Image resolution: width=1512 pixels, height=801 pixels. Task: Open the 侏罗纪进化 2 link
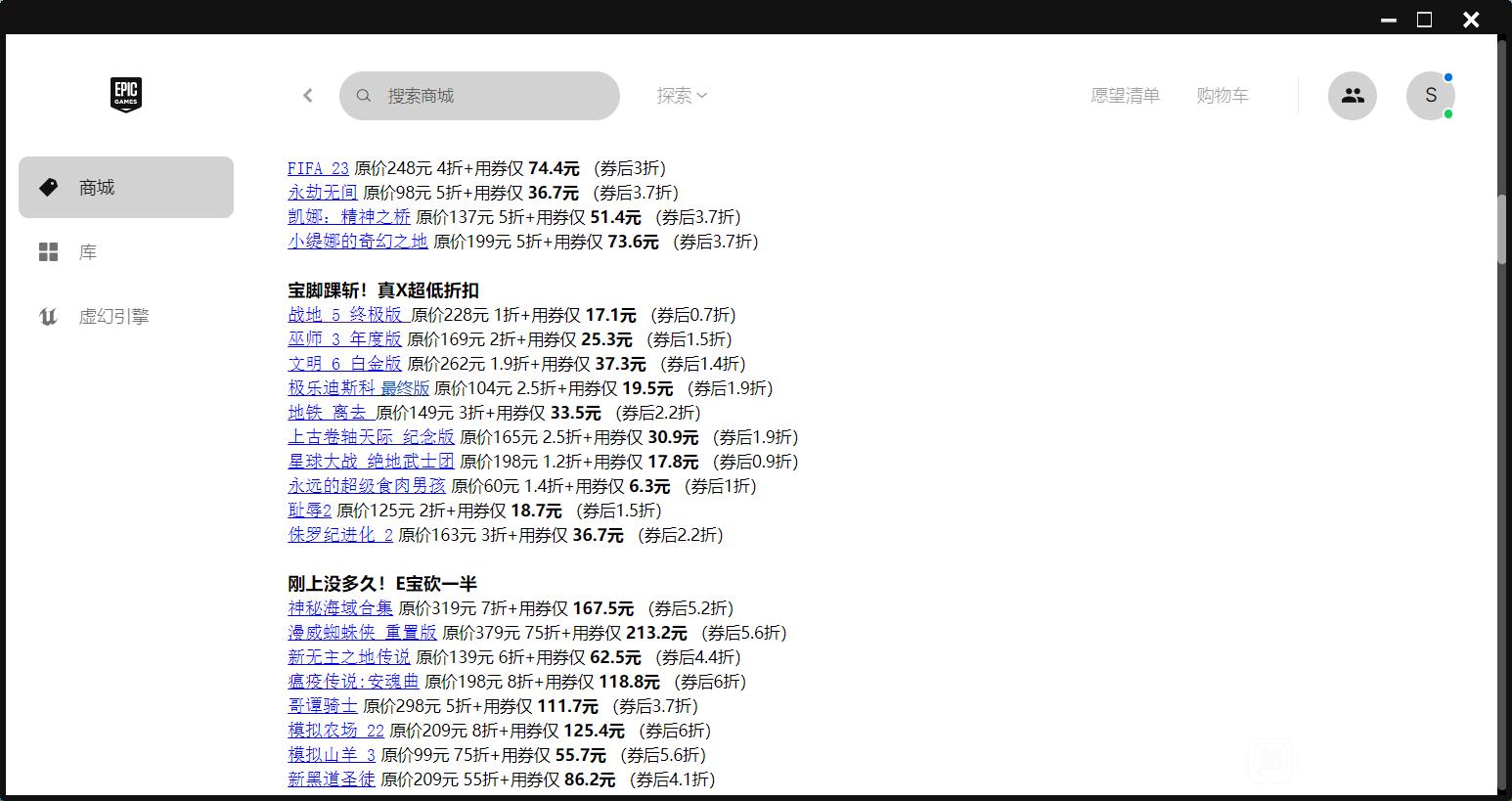(x=340, y=535)
